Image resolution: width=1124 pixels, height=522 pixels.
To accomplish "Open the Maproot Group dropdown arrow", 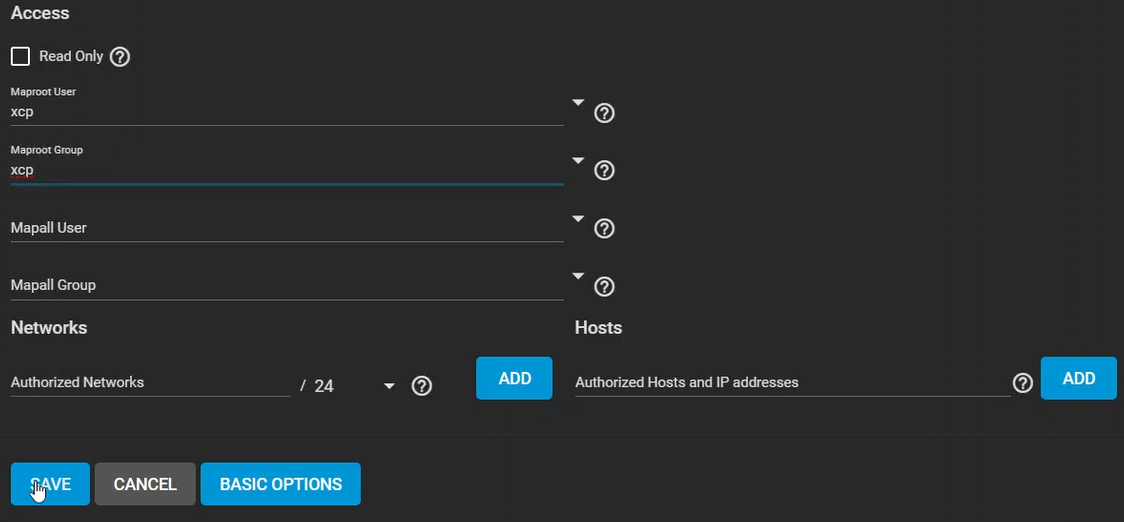I will click(x=577, y=160).
